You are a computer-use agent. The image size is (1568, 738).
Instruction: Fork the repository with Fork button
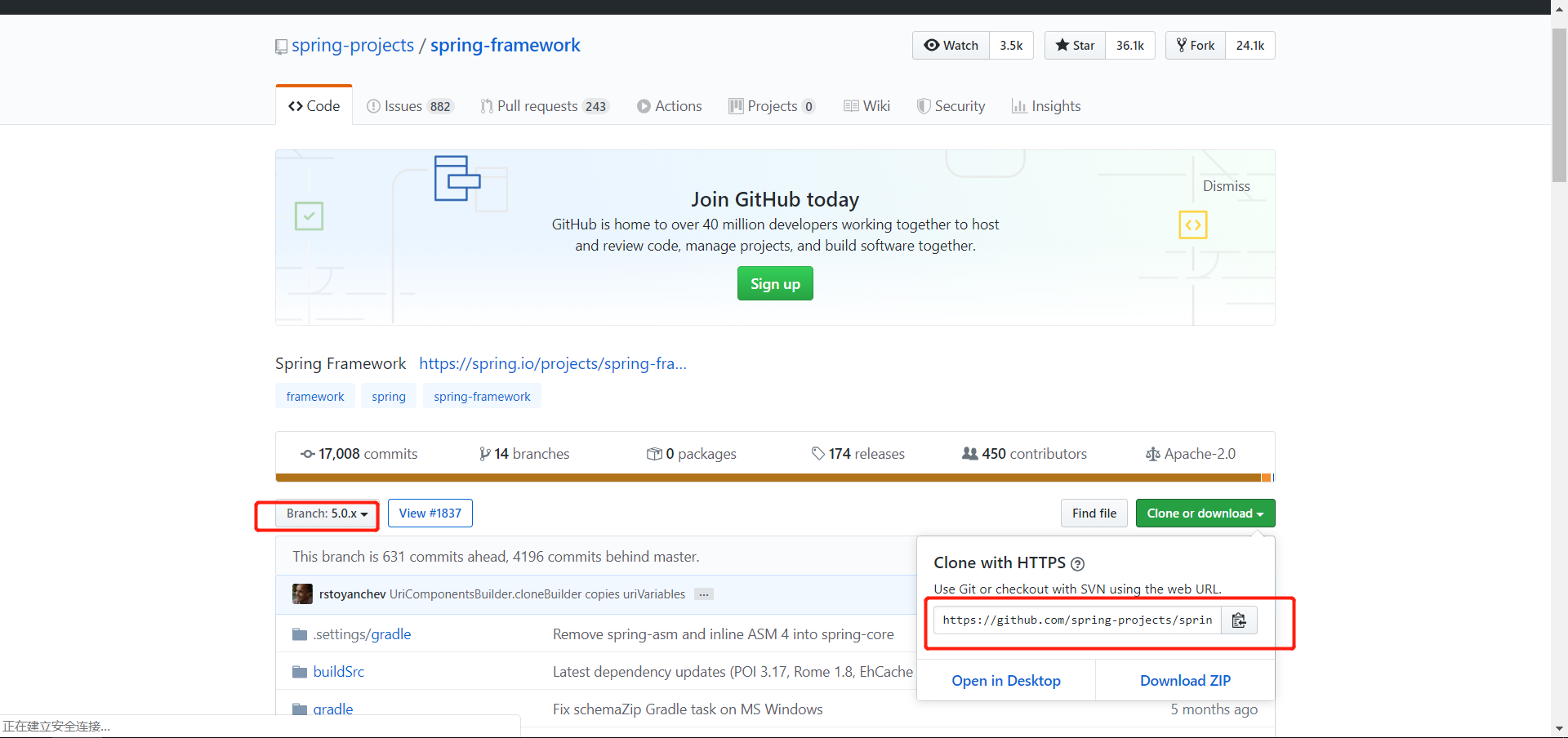click(x=1196, y=46)
